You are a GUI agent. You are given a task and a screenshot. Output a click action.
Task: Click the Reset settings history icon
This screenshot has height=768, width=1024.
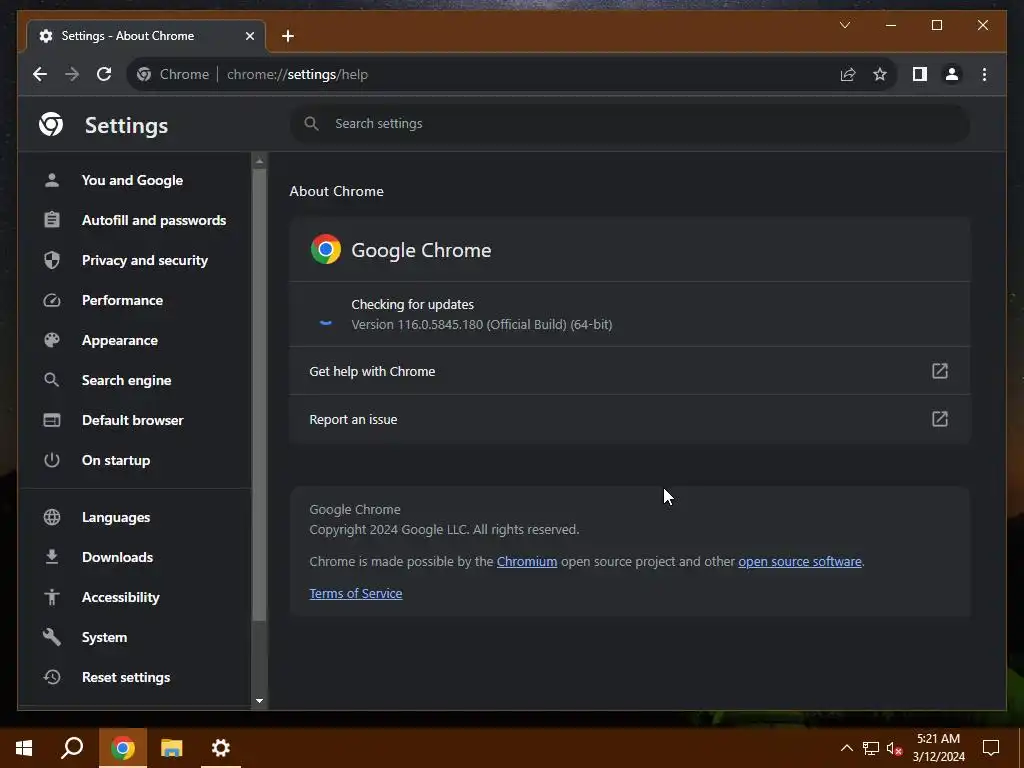pyautogui.click(x=52, y=677)
